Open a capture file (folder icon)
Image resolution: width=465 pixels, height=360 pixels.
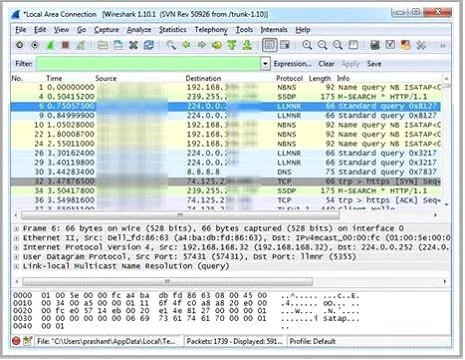(103, 45)
